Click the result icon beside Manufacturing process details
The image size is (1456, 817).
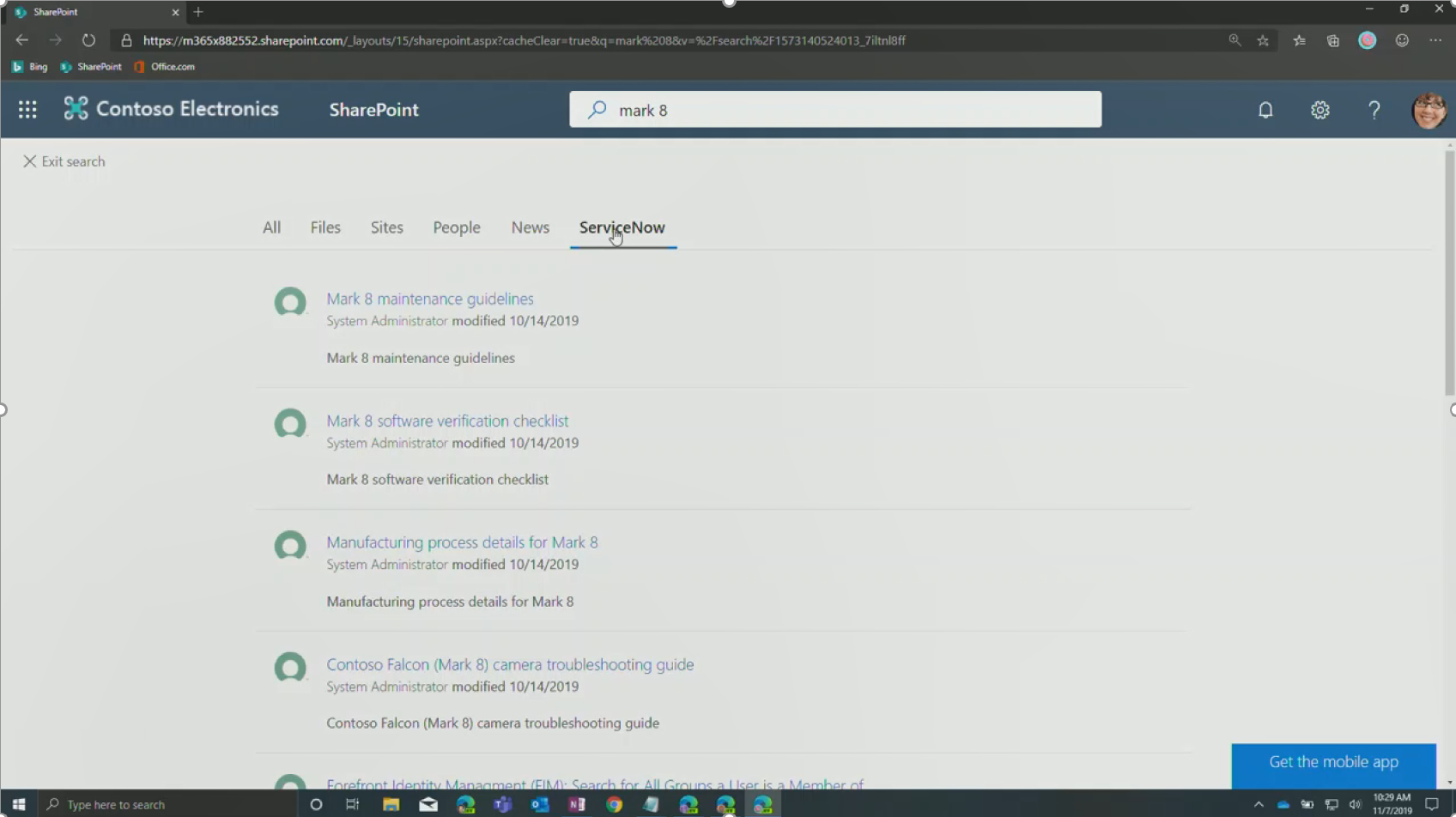(x=290, y=546)
